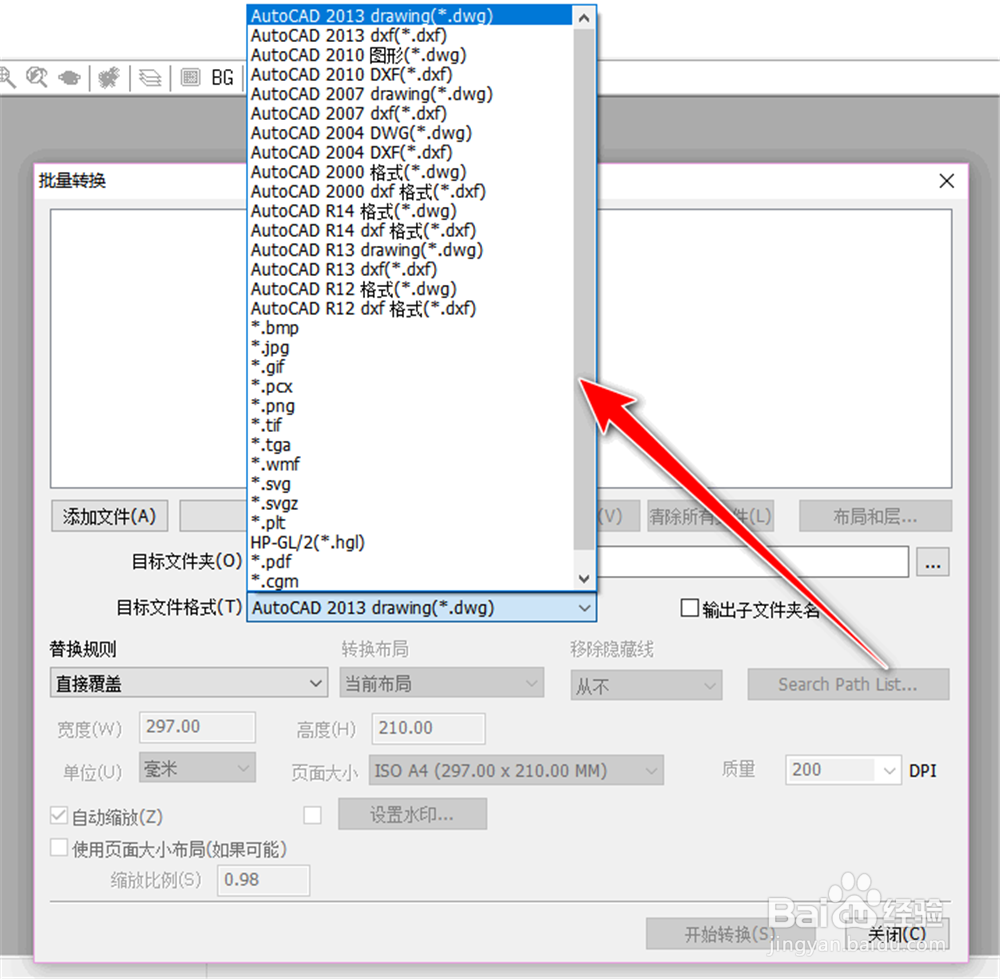Choose AutoCAD 2000 dxf 格式(*.dxf) option
Viewport: 1000px width, 979px height.
pos(409,191)
